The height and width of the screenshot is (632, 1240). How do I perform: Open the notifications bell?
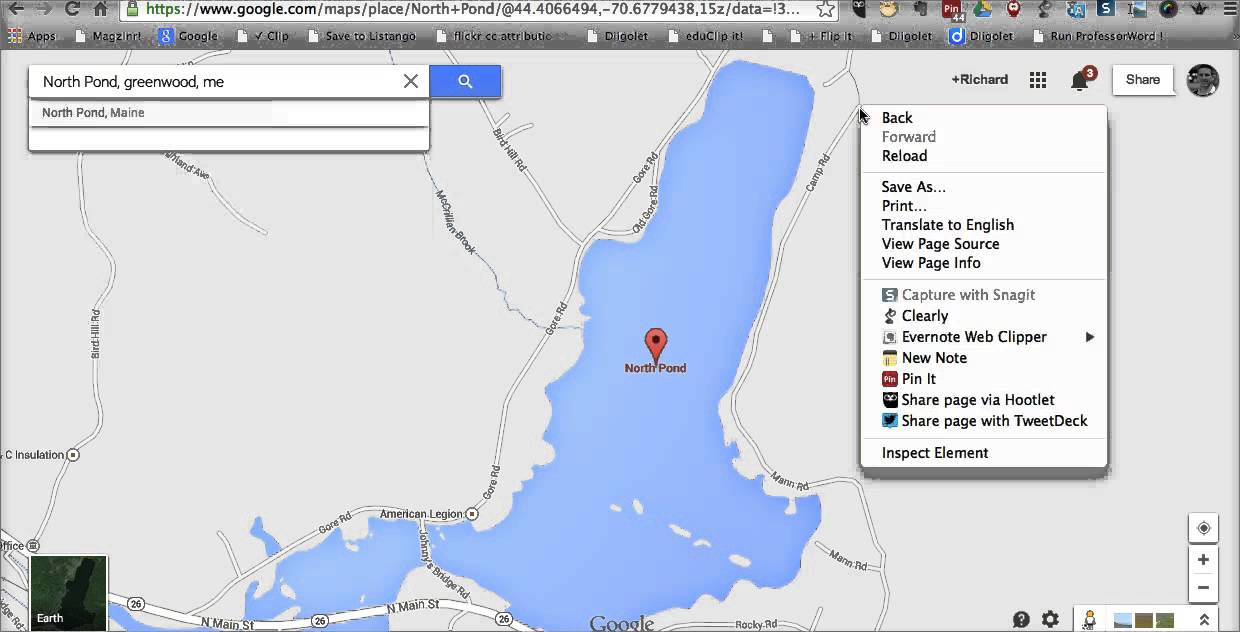(x=1080, y=81)
